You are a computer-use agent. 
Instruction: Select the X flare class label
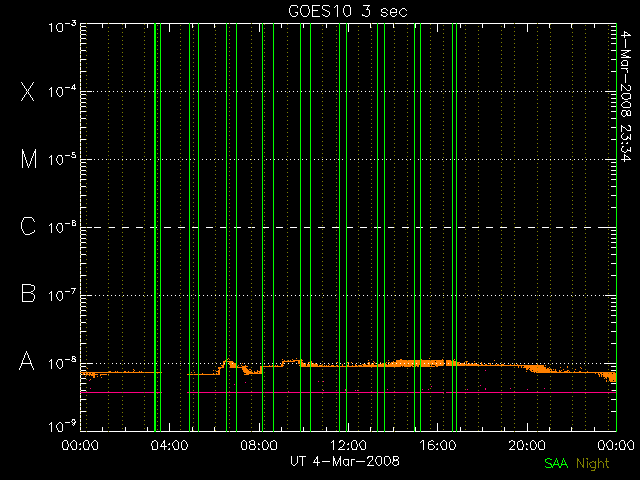[28, 91]
